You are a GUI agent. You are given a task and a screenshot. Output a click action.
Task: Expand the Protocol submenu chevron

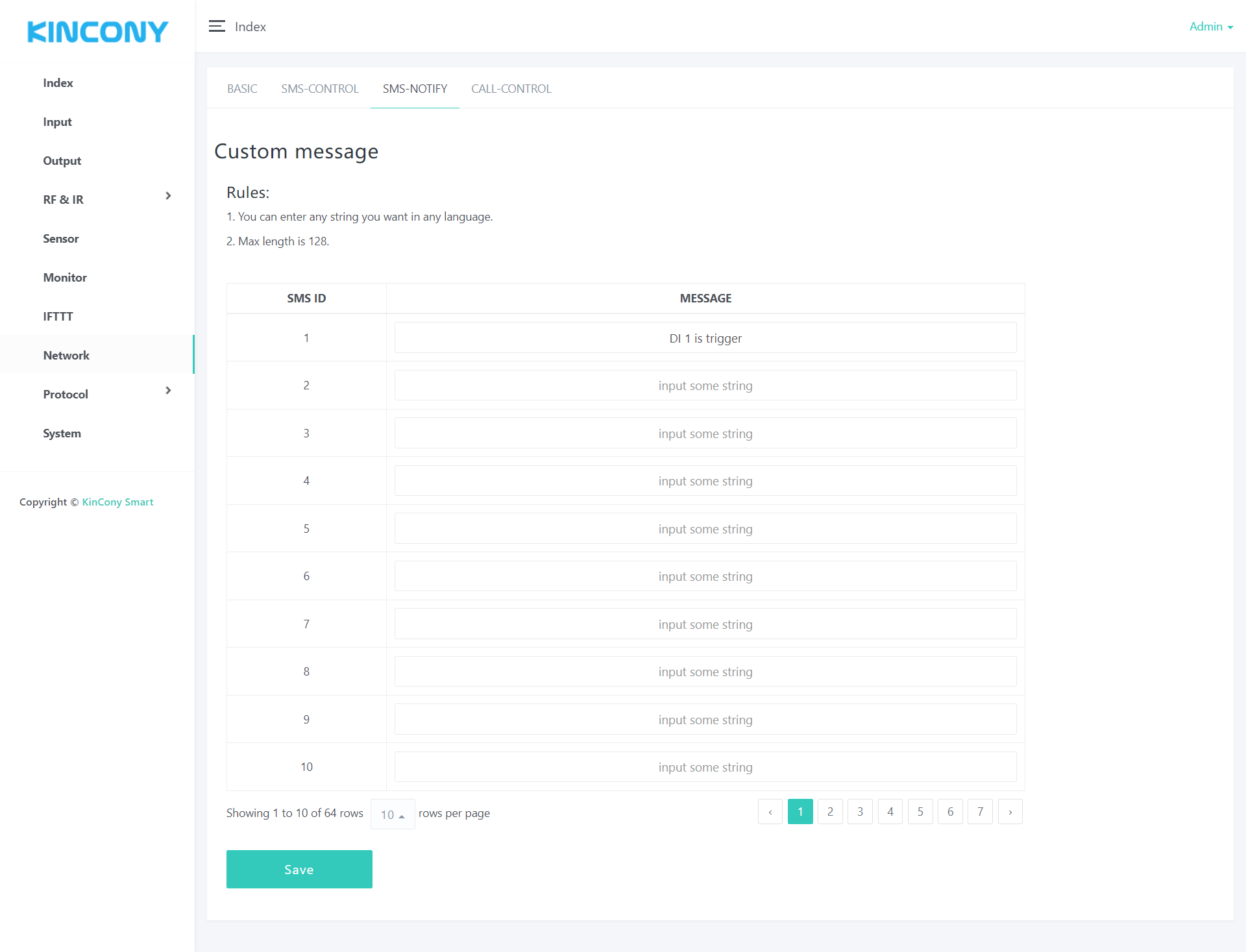point(168,391)
